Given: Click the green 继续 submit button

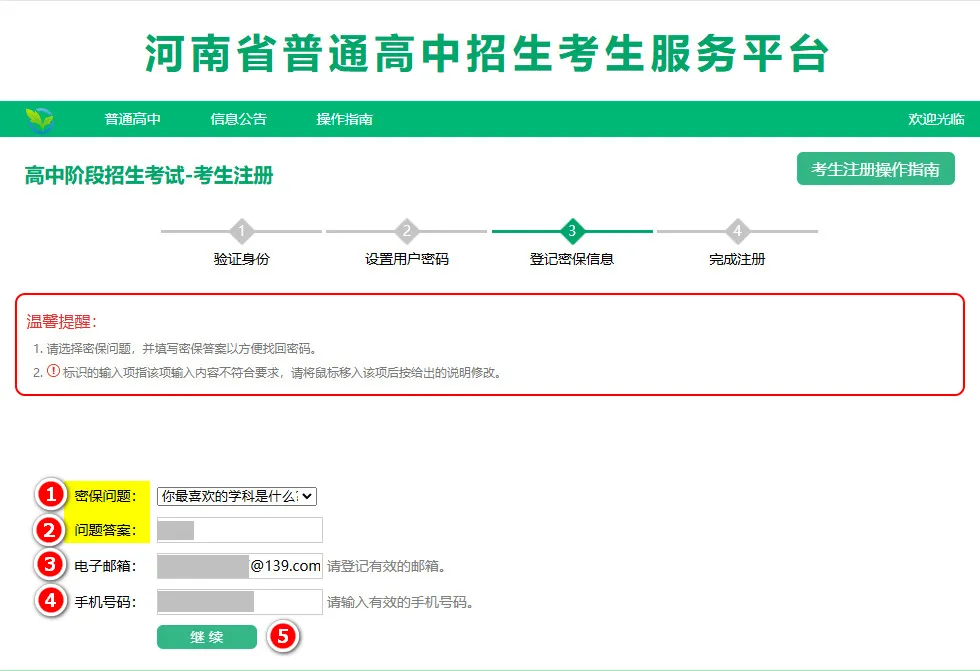Looking at the screenshot, I should click(207, 637).
